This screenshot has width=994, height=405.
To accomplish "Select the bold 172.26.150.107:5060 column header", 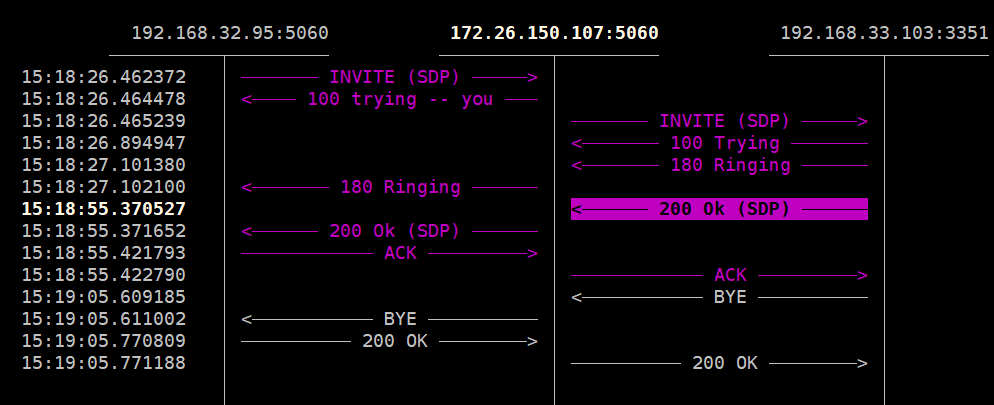I will click(554, 33).
